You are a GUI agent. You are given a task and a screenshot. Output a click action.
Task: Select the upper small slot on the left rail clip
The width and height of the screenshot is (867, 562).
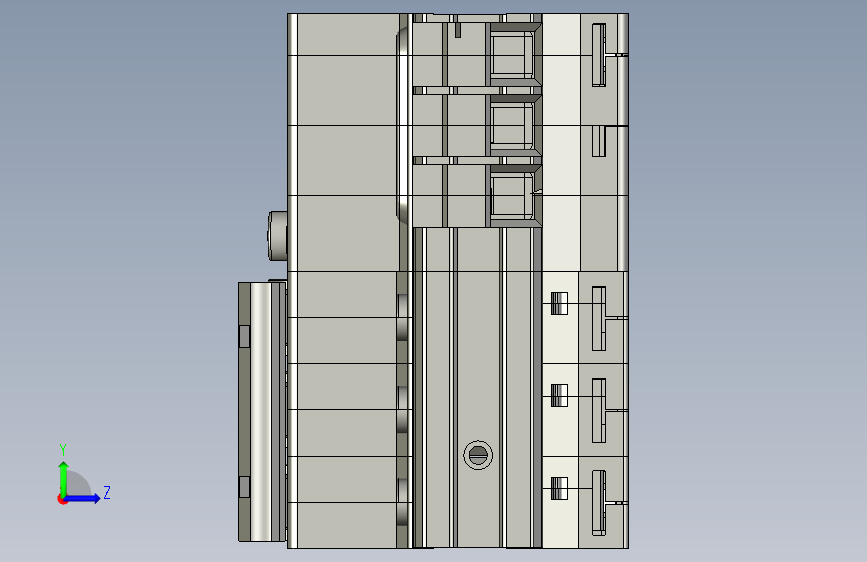click(244, 336)
